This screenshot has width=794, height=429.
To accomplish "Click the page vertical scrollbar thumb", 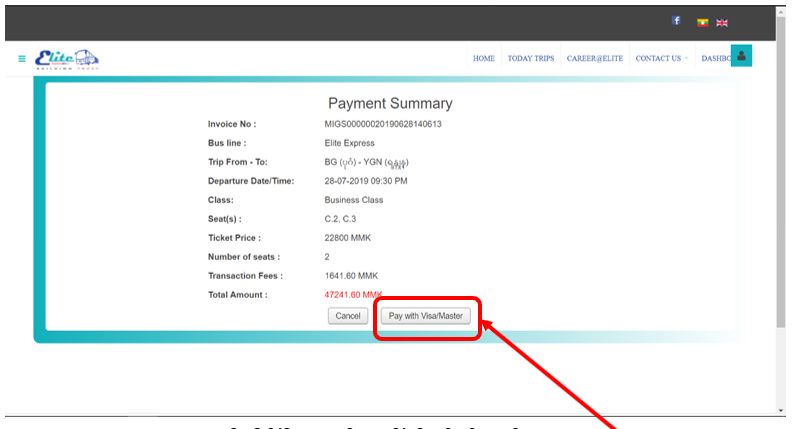I will click(x=781, y=170).
